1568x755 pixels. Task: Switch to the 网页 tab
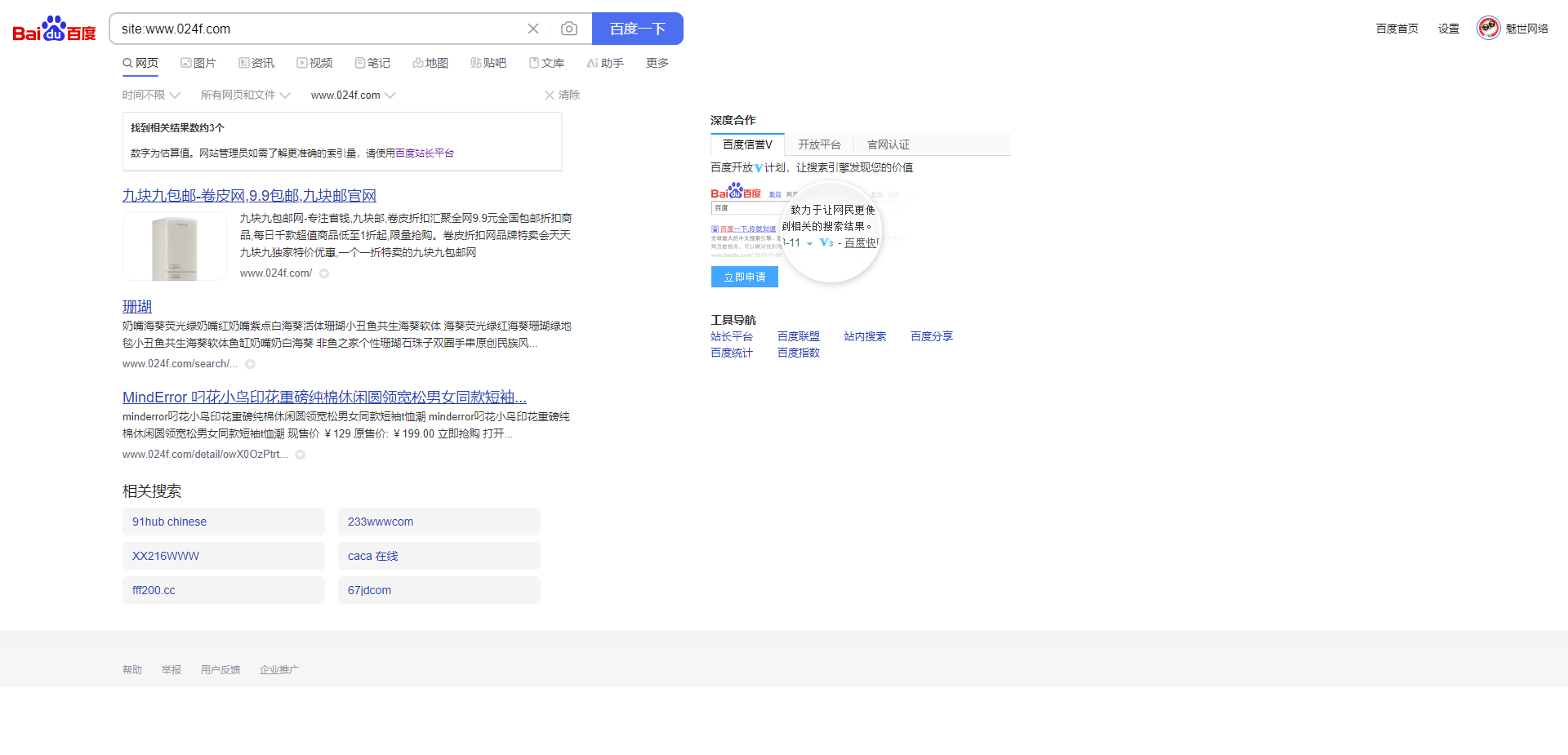pyautogui.click(x=140, y=63)
